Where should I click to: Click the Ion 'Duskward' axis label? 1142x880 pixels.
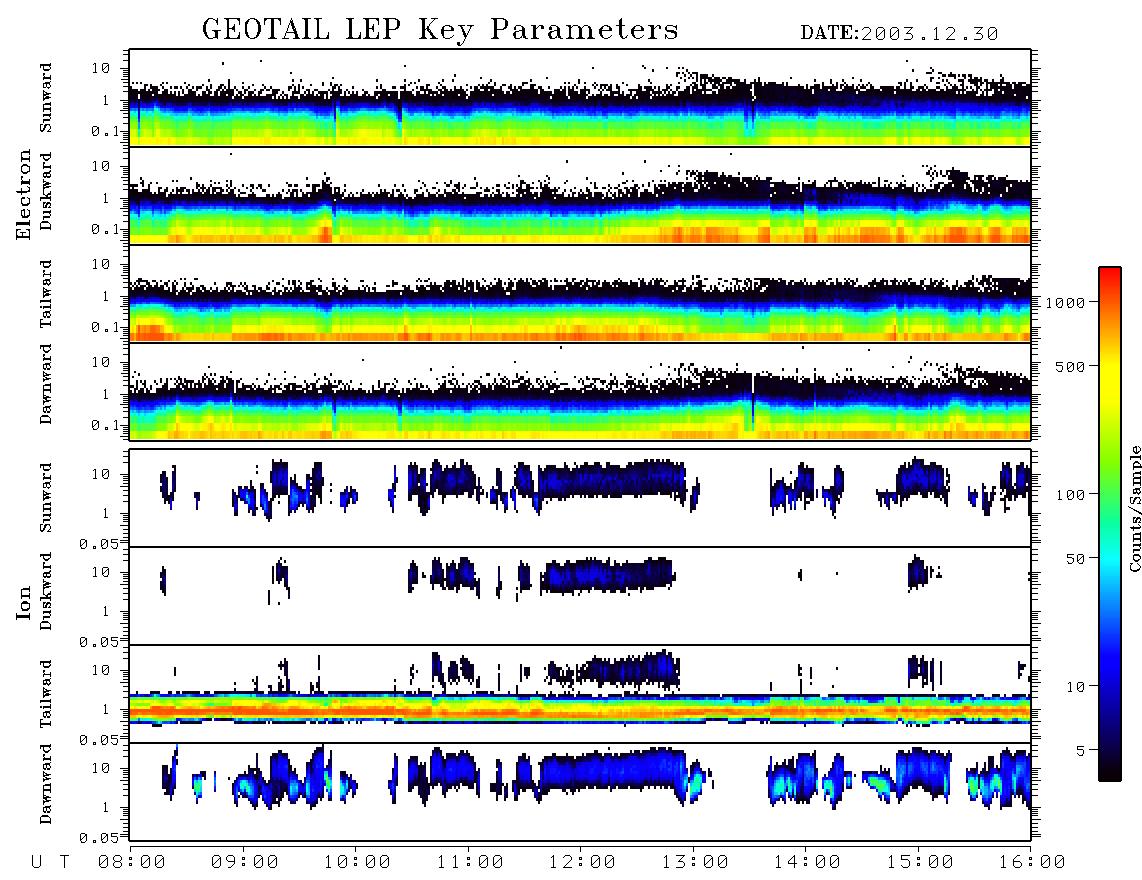46,592
